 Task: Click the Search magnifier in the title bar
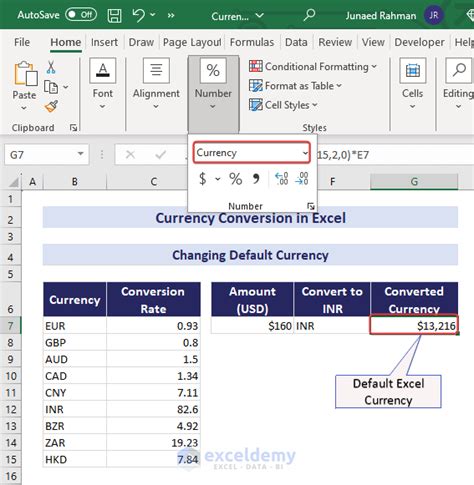310,15
